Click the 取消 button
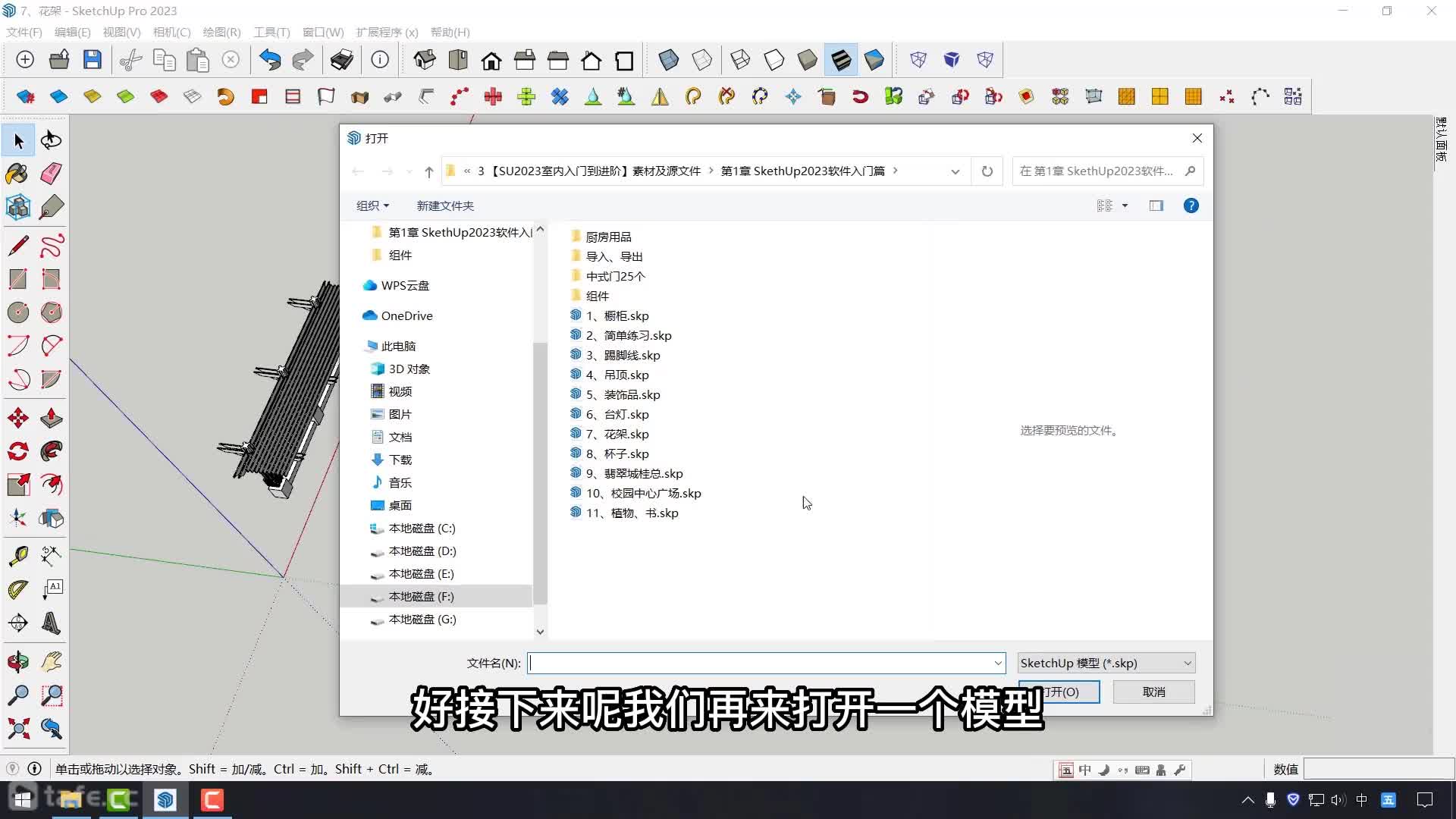This screenshot has height=819, width=1456. click(1153, 692)
